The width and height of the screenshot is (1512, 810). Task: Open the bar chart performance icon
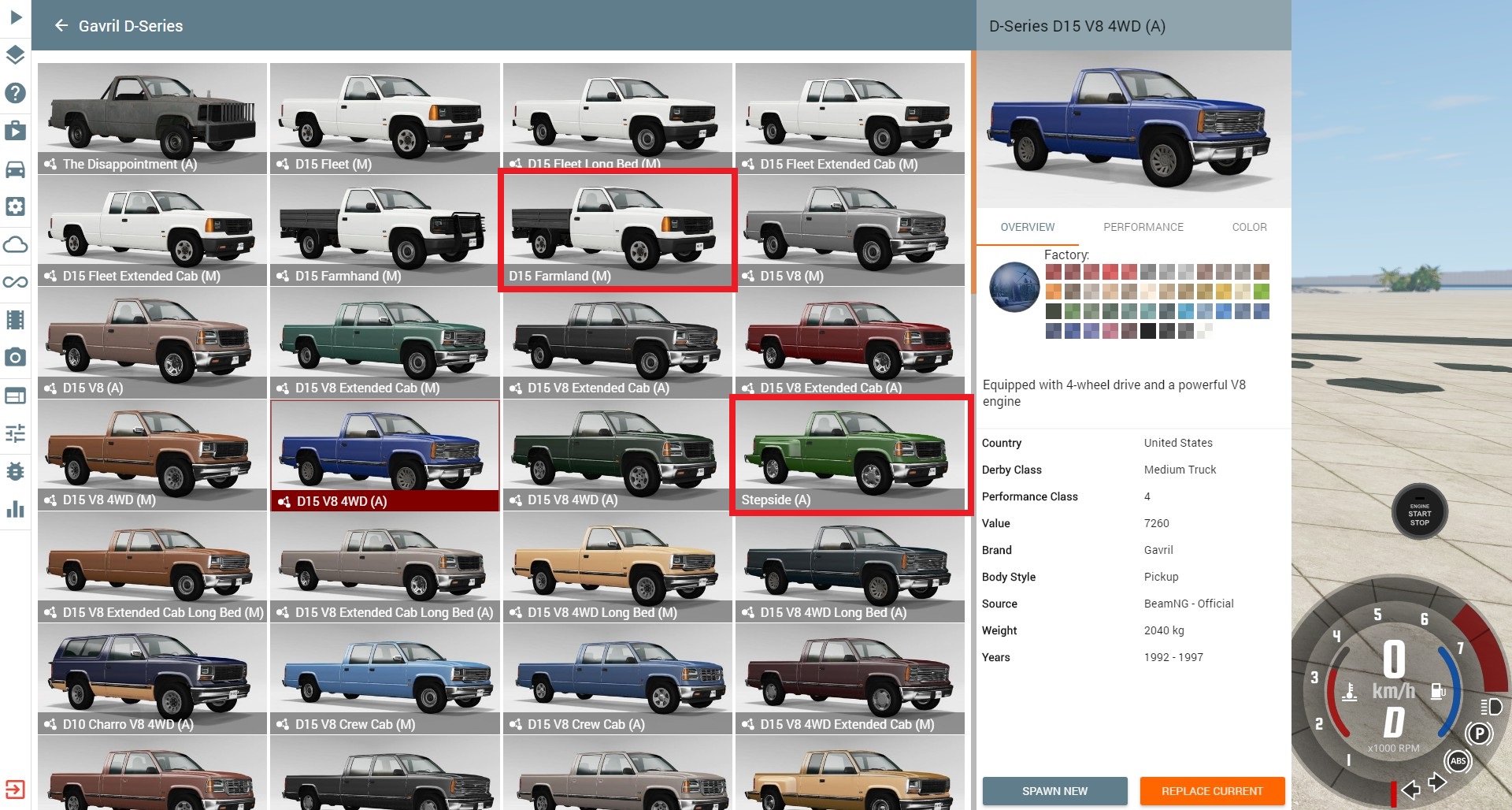[16, 509]
